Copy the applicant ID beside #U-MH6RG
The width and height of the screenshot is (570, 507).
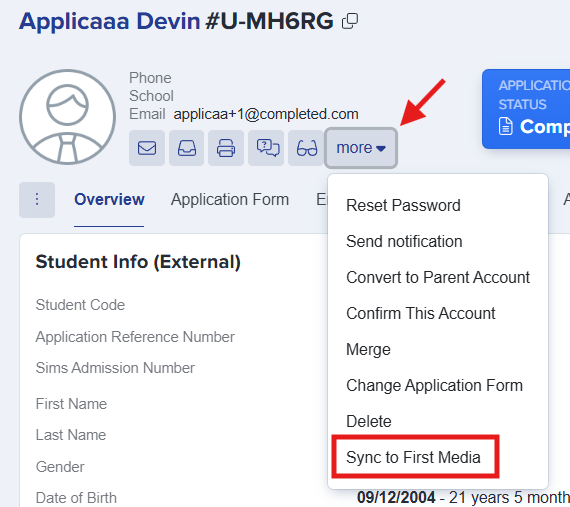tap(350, 21)
